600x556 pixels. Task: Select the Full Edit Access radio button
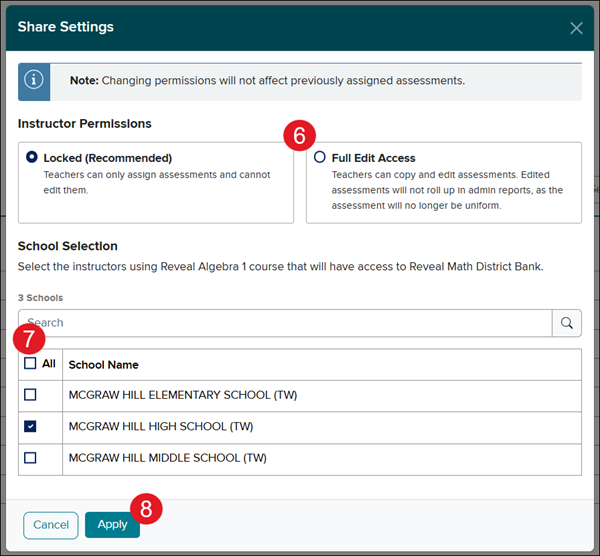point(320,157)
